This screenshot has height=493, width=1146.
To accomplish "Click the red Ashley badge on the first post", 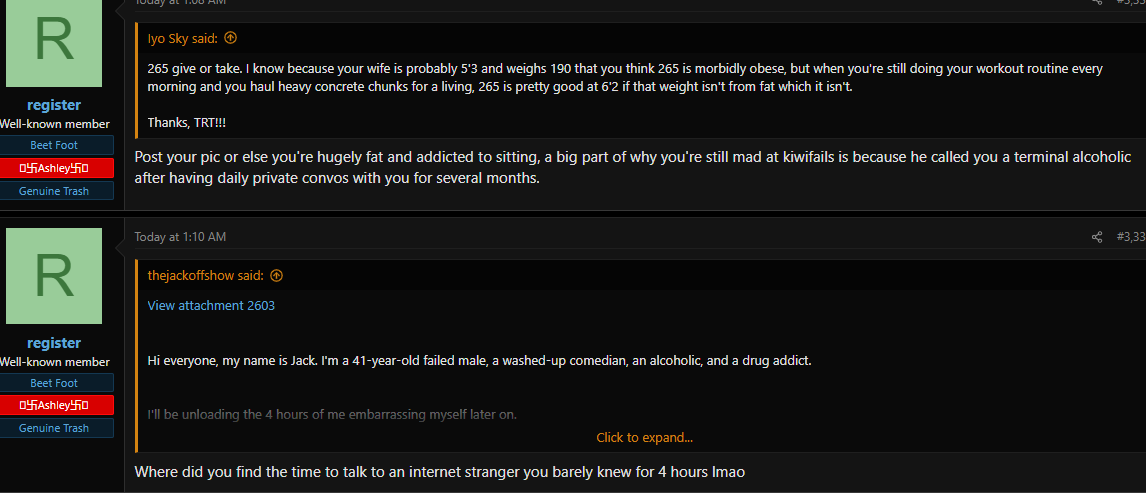I will pos(54,168).
